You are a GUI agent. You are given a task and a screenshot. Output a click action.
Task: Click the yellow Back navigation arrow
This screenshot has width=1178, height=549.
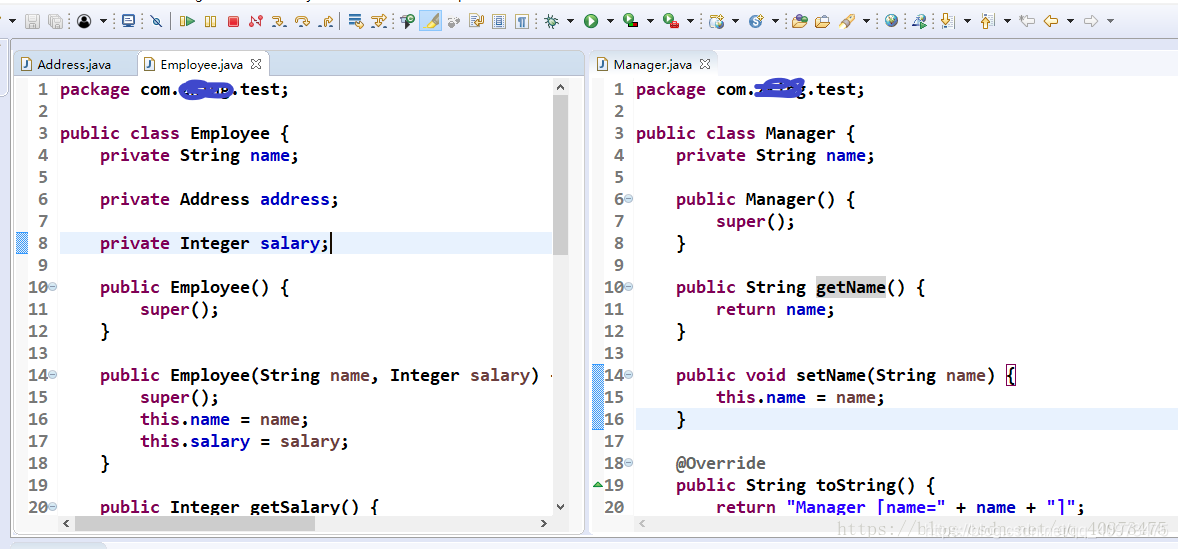click(x=1050, y=22)
